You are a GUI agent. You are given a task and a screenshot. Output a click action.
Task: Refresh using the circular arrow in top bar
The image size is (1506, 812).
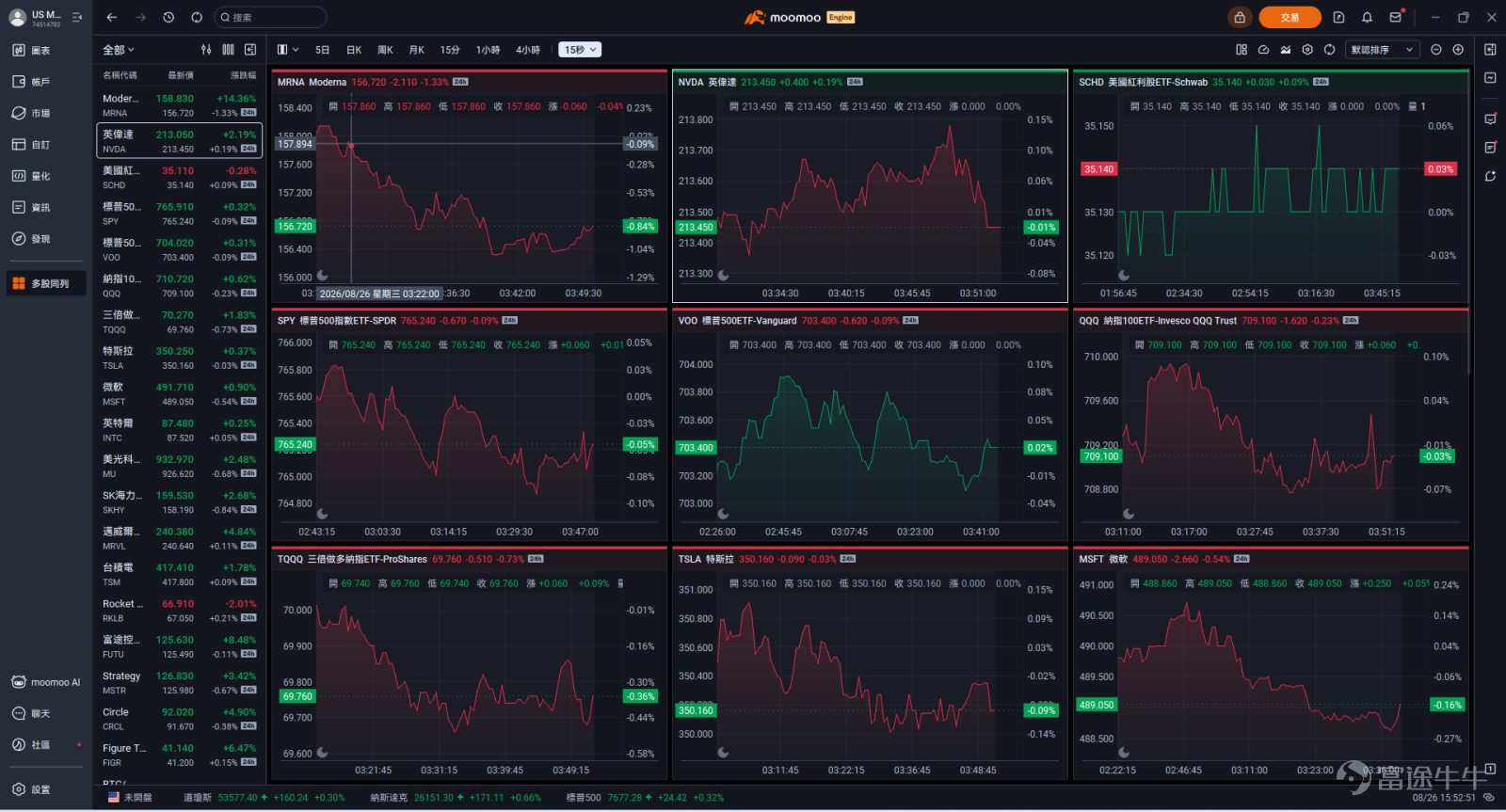(x=197, y=17)
